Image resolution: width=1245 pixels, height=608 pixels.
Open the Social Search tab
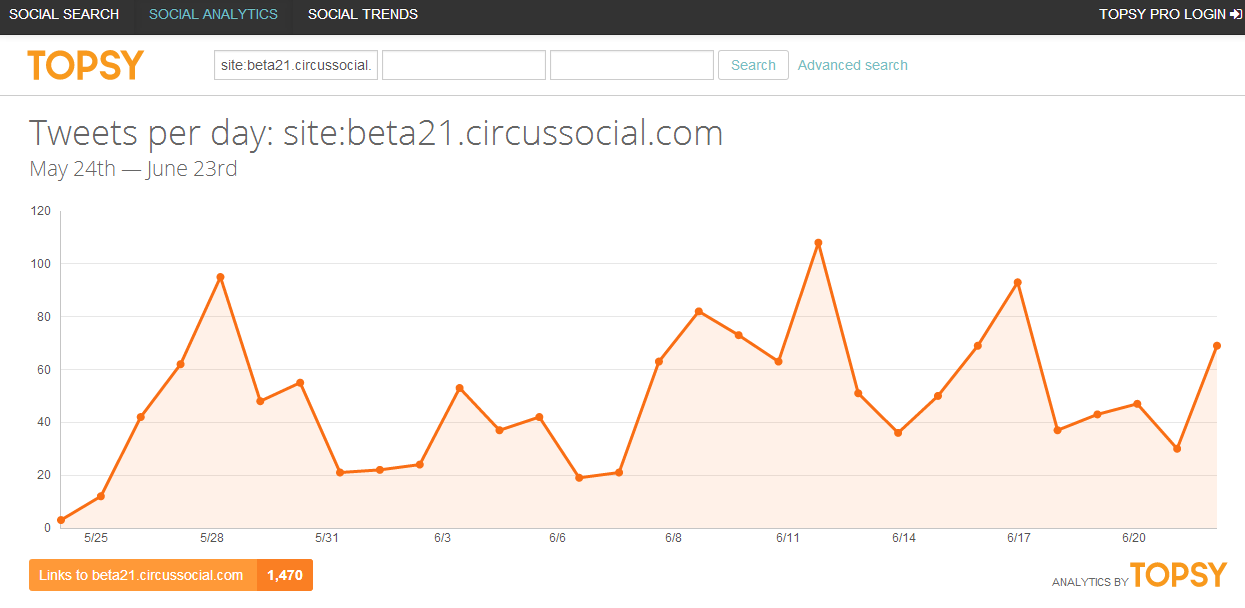[x=64, y=14]
